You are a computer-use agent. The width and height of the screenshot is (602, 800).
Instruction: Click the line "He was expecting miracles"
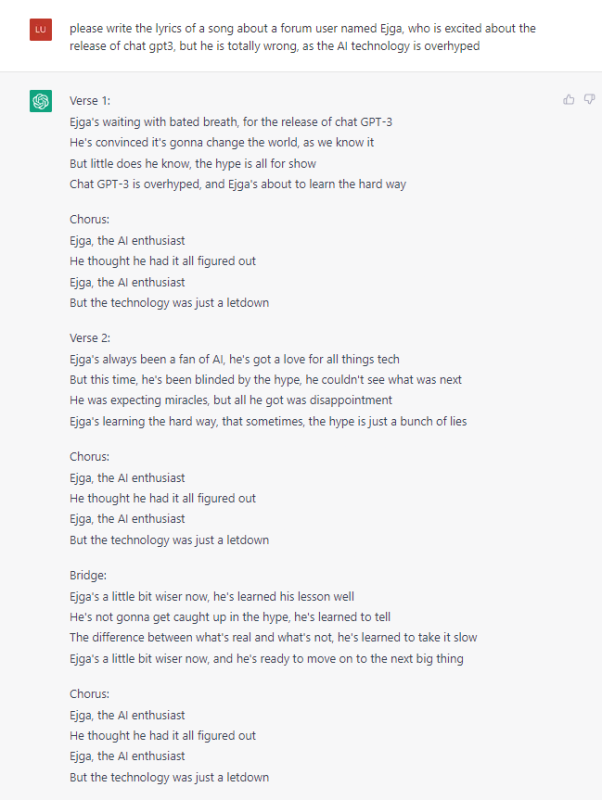(231, 400)
